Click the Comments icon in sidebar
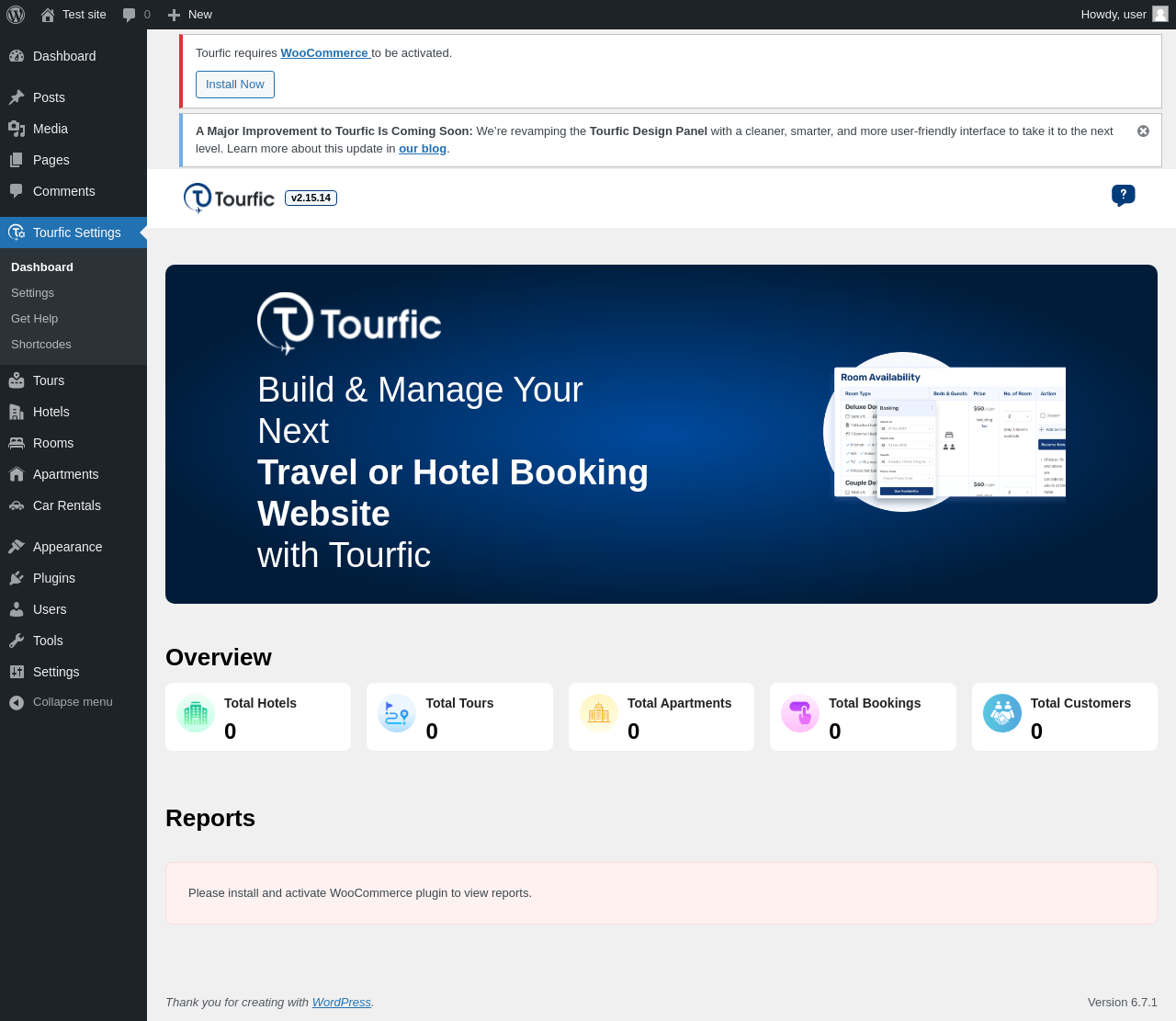This screenshot has width=1176, height=1021. [17, 191]
